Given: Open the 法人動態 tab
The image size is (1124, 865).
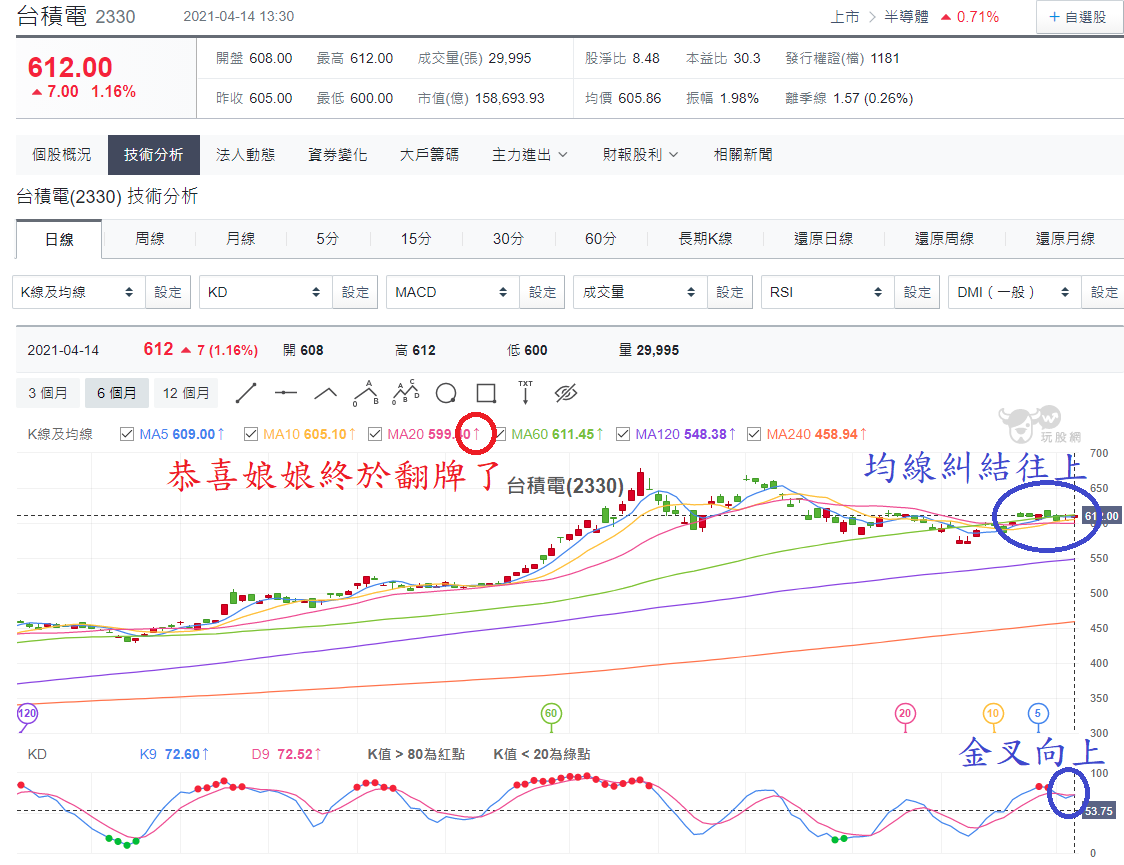Looking at the screenshot, I should 246,155.
